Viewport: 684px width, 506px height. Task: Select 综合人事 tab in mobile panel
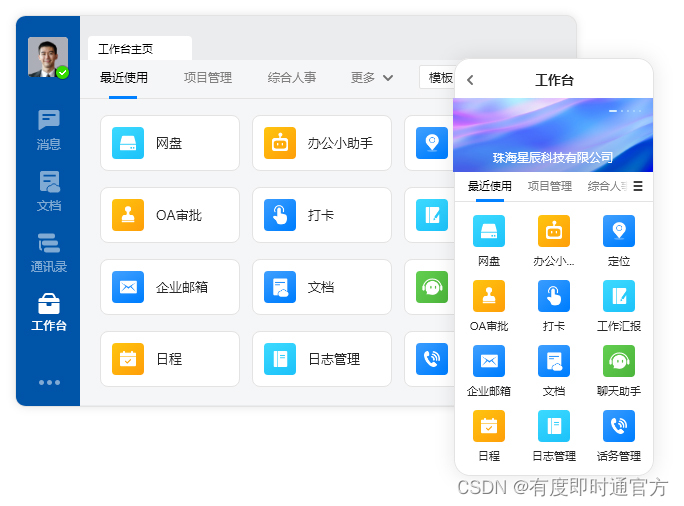click(x=607, y=186)
